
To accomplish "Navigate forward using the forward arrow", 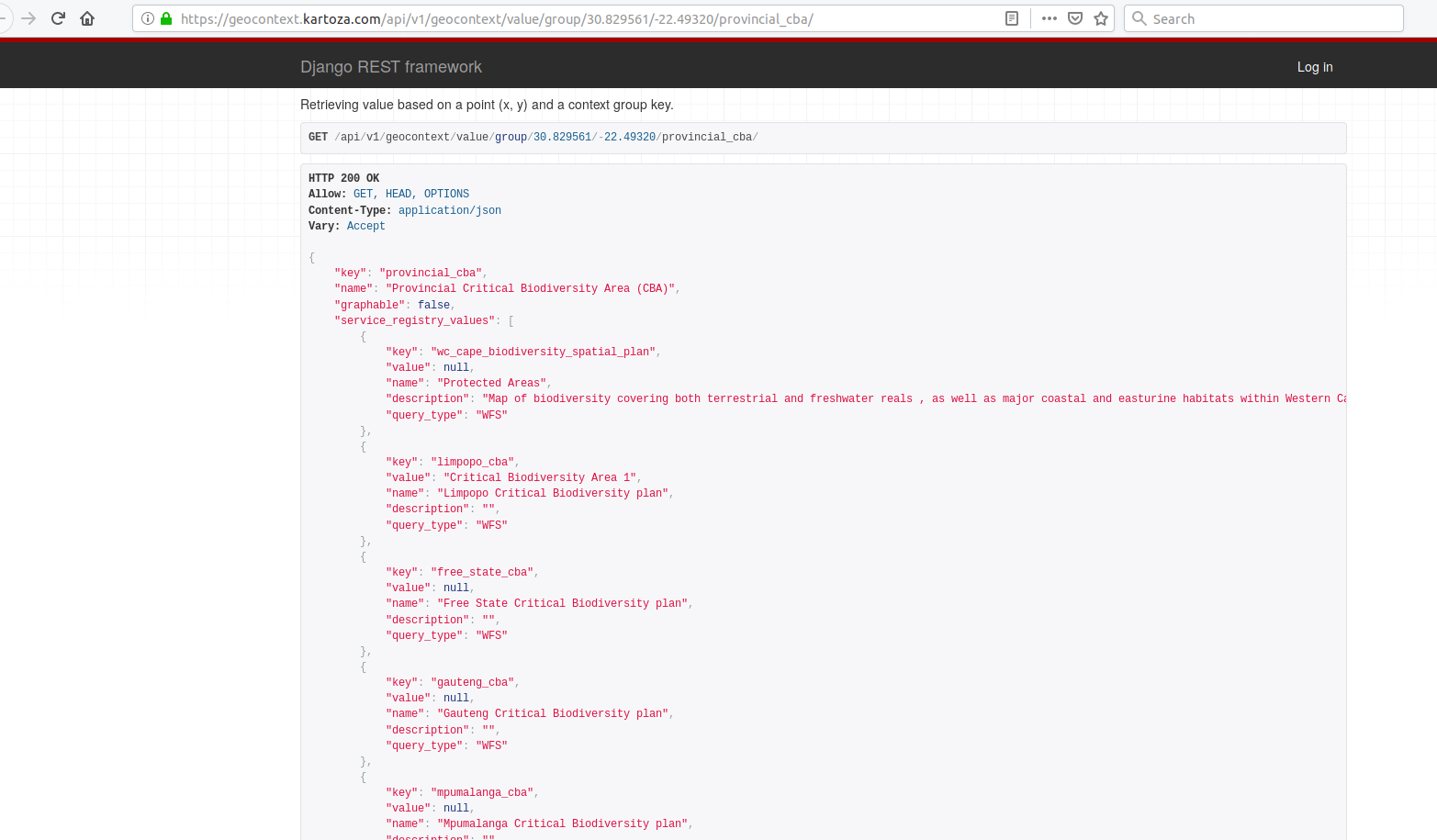I will [28, 18].
